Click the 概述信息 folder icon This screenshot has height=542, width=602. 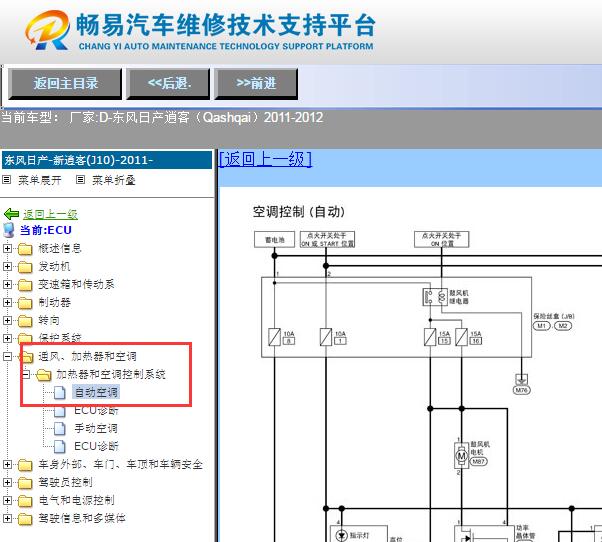(25, 249)
